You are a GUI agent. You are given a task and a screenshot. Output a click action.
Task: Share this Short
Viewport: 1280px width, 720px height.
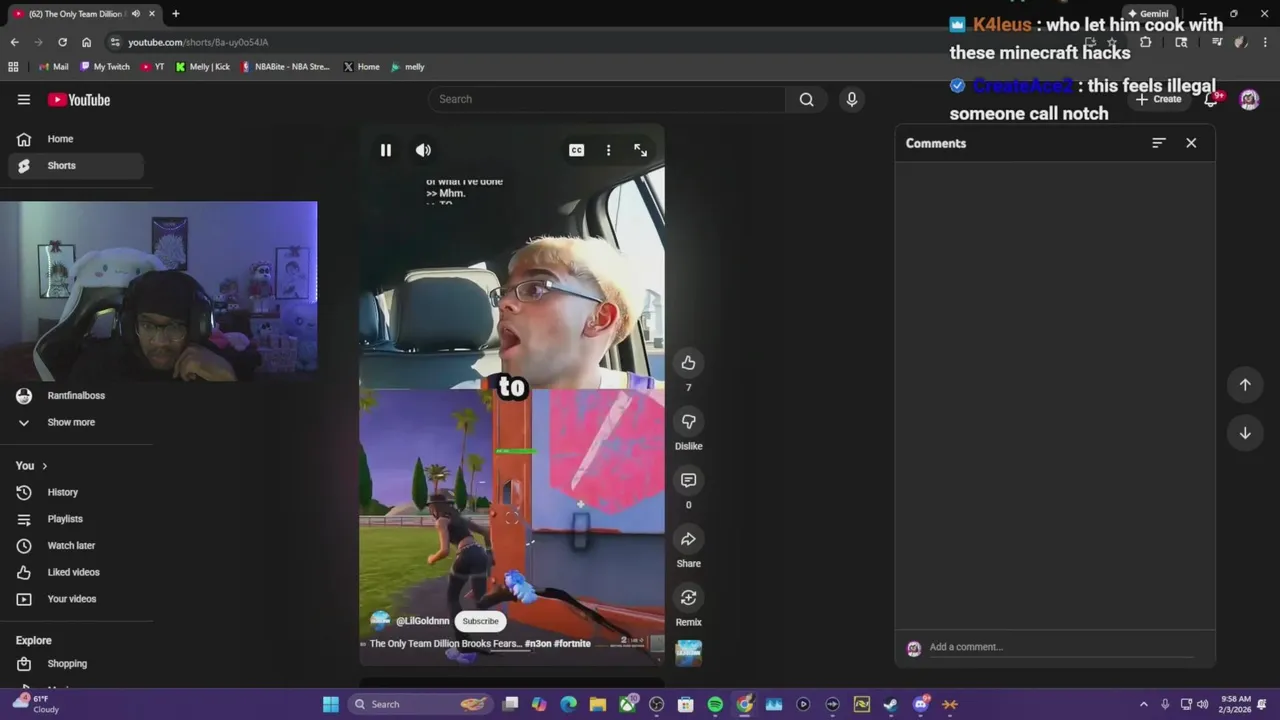tap(688, 539)
